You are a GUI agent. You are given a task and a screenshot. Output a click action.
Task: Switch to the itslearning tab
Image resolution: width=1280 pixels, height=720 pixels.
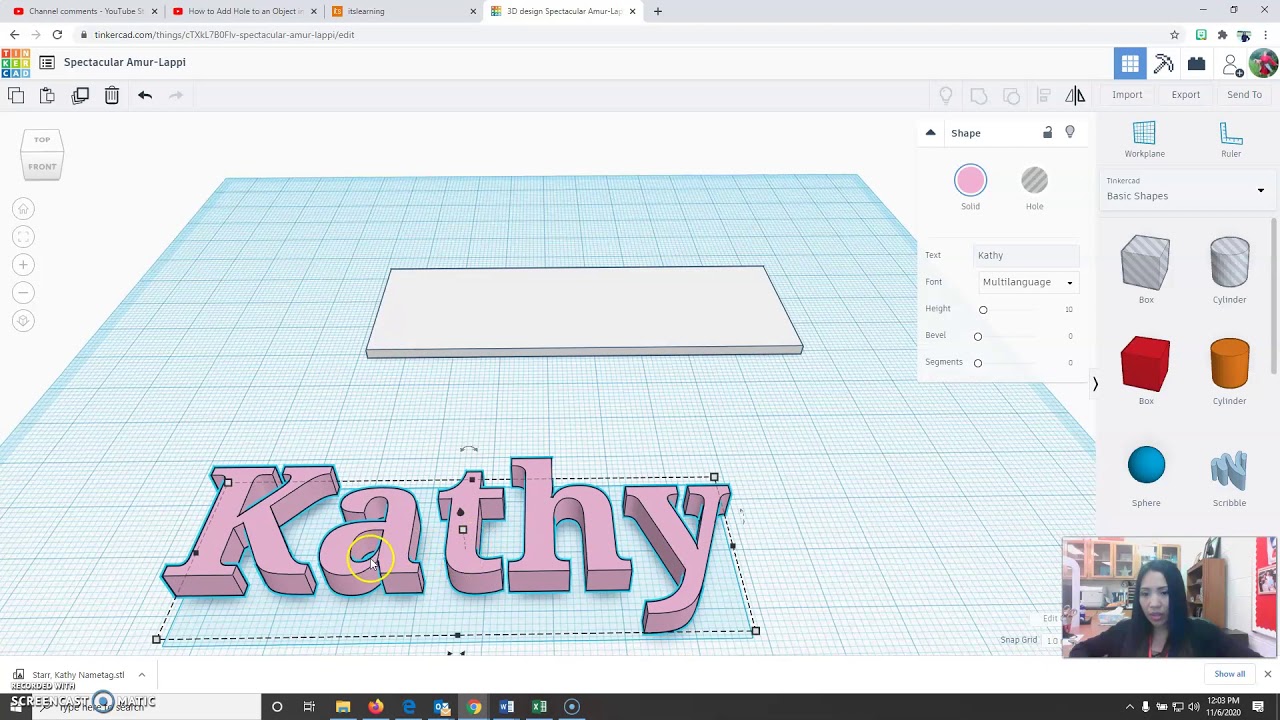coord(403,11)
